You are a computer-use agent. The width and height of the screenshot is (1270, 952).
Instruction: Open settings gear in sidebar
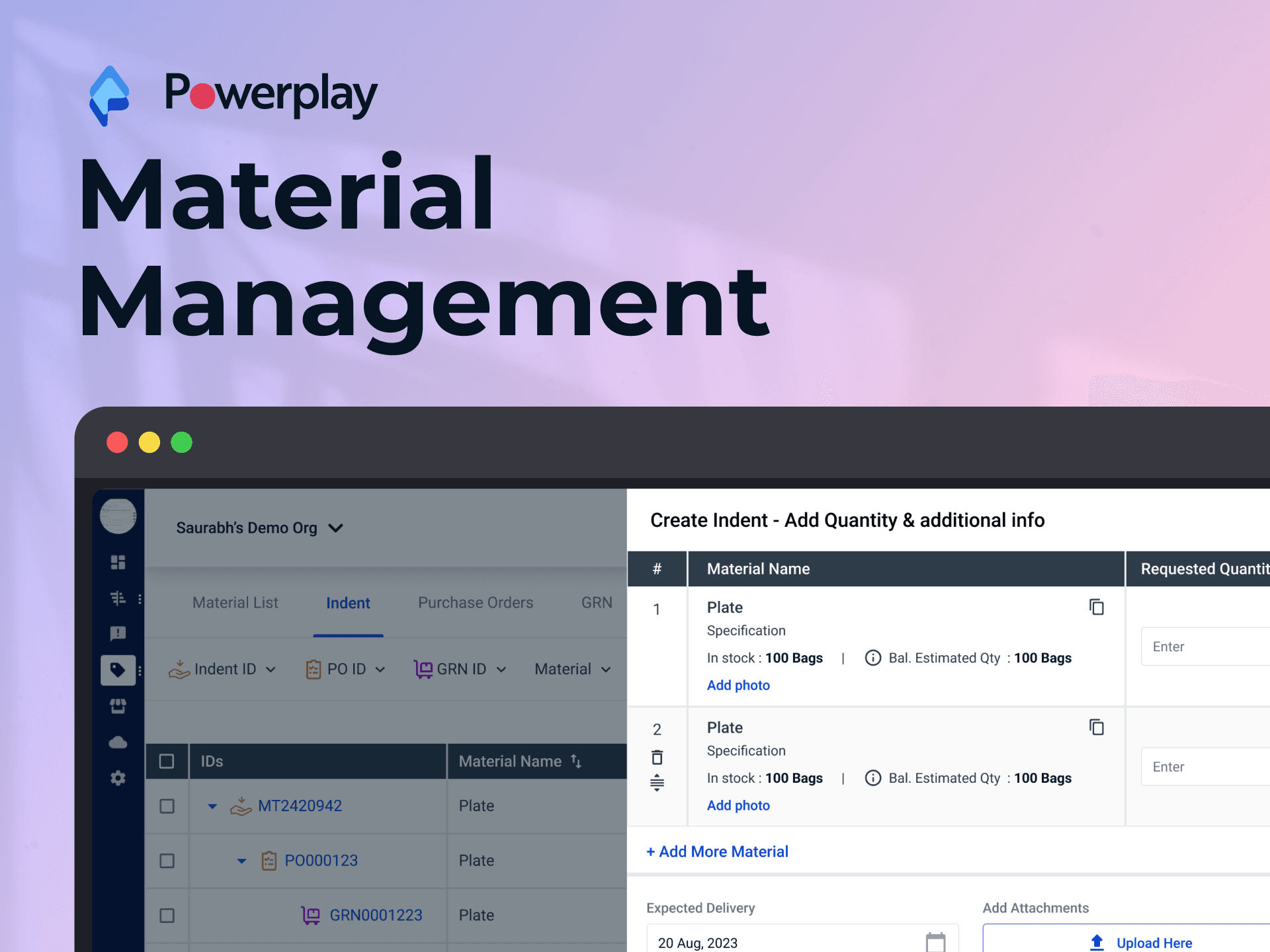pos(118,778)
